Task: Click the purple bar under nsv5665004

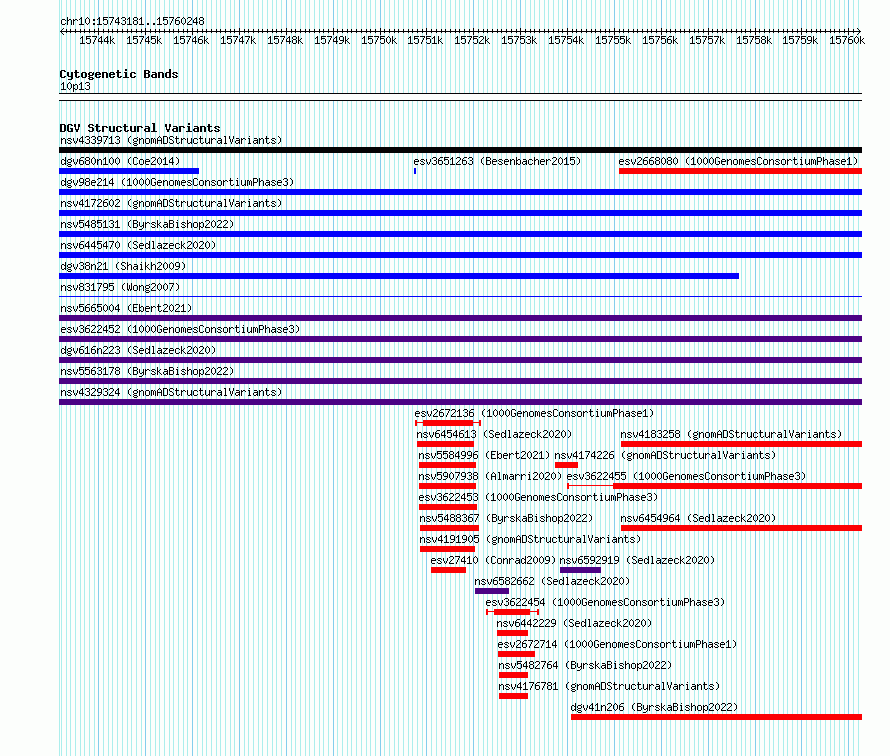Action: coord(460,318)
